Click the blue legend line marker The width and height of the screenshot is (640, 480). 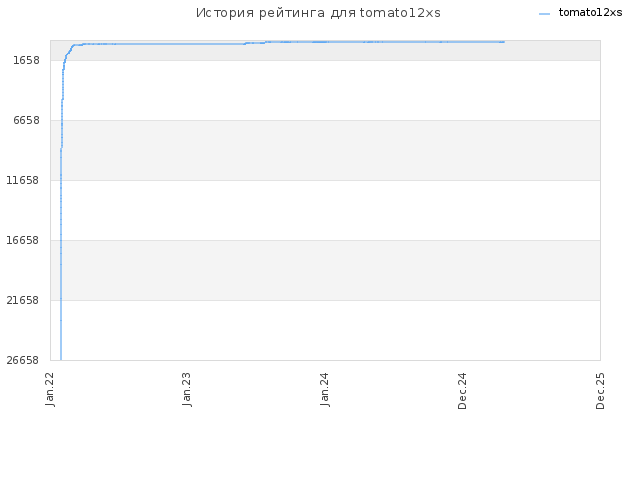tap(544, 14)
